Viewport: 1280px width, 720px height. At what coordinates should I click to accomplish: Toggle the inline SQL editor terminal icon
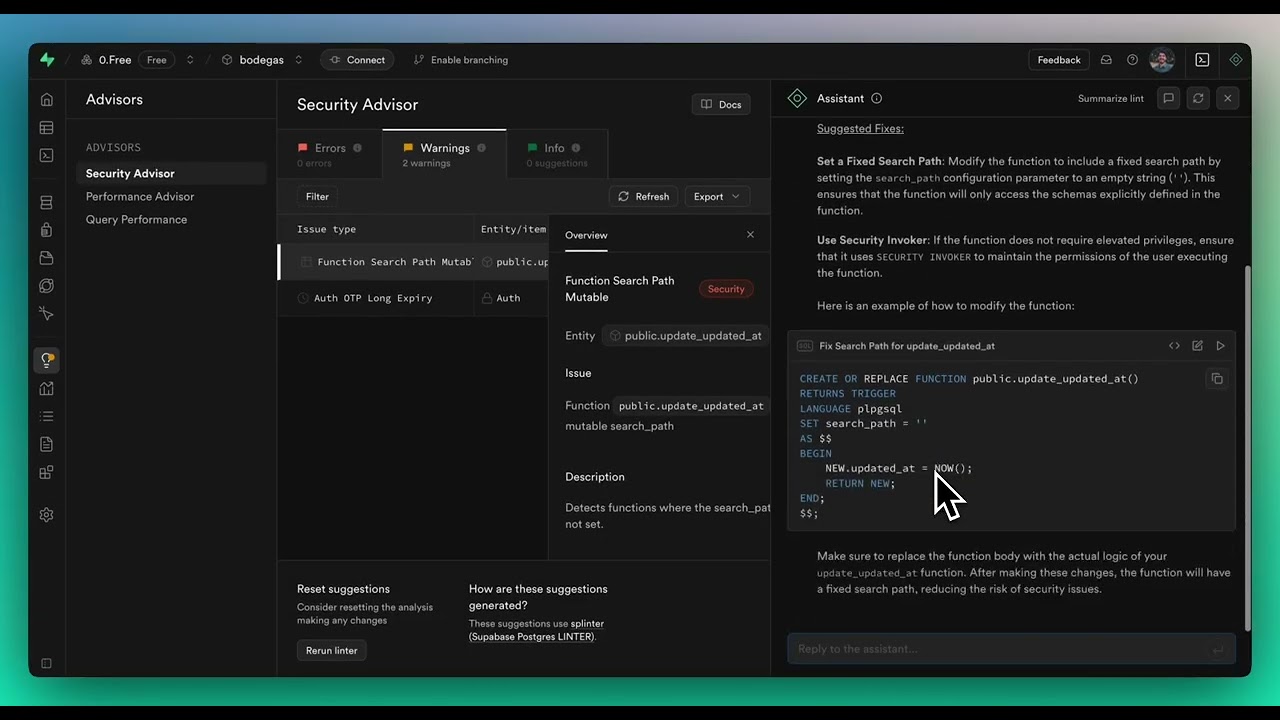coord(1203,60)
